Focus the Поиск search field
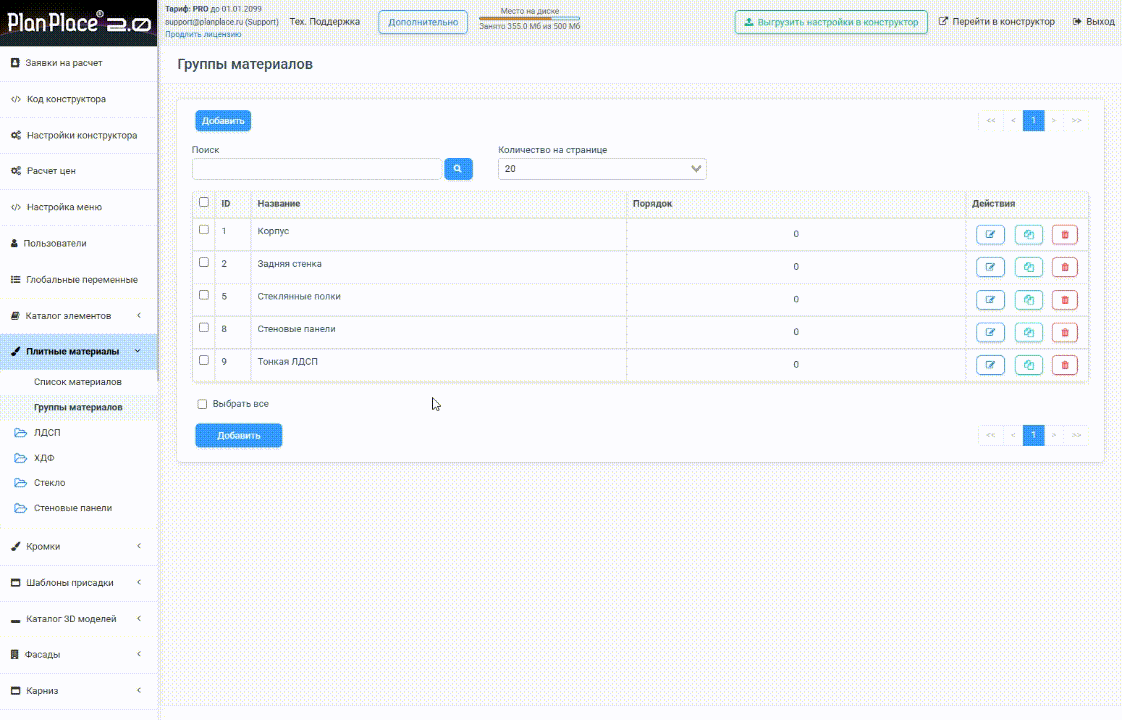The height and width of the screenshot is (720, 1122). [x=317, y=169]
